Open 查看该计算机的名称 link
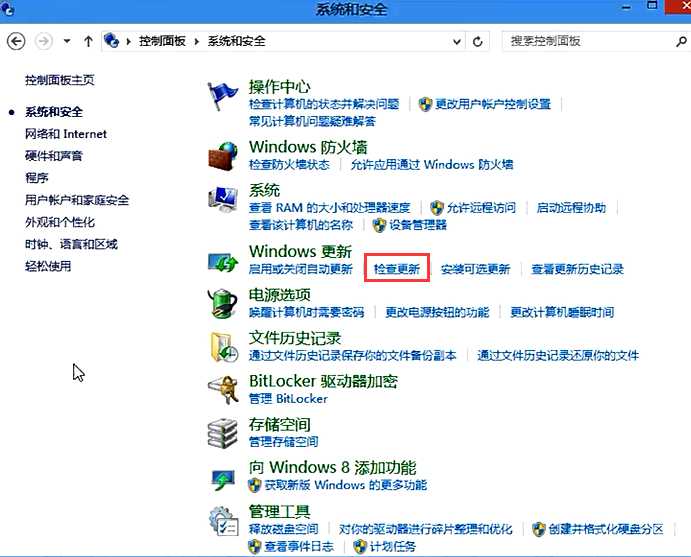The width and height of the screenshot is (691, 557). coord(301,225)
